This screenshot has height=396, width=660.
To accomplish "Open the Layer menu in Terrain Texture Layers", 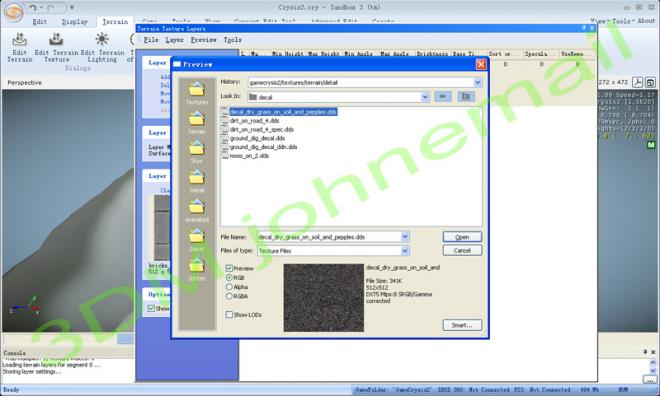I will pyautogui.click(x=174, y=40).
